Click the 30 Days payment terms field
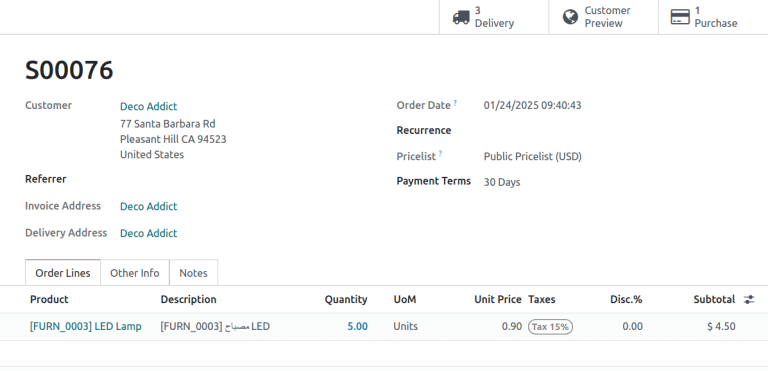Image resolution: width=768 pixels, height=371 pixels. pyautogui.click(x=502, y=182)
